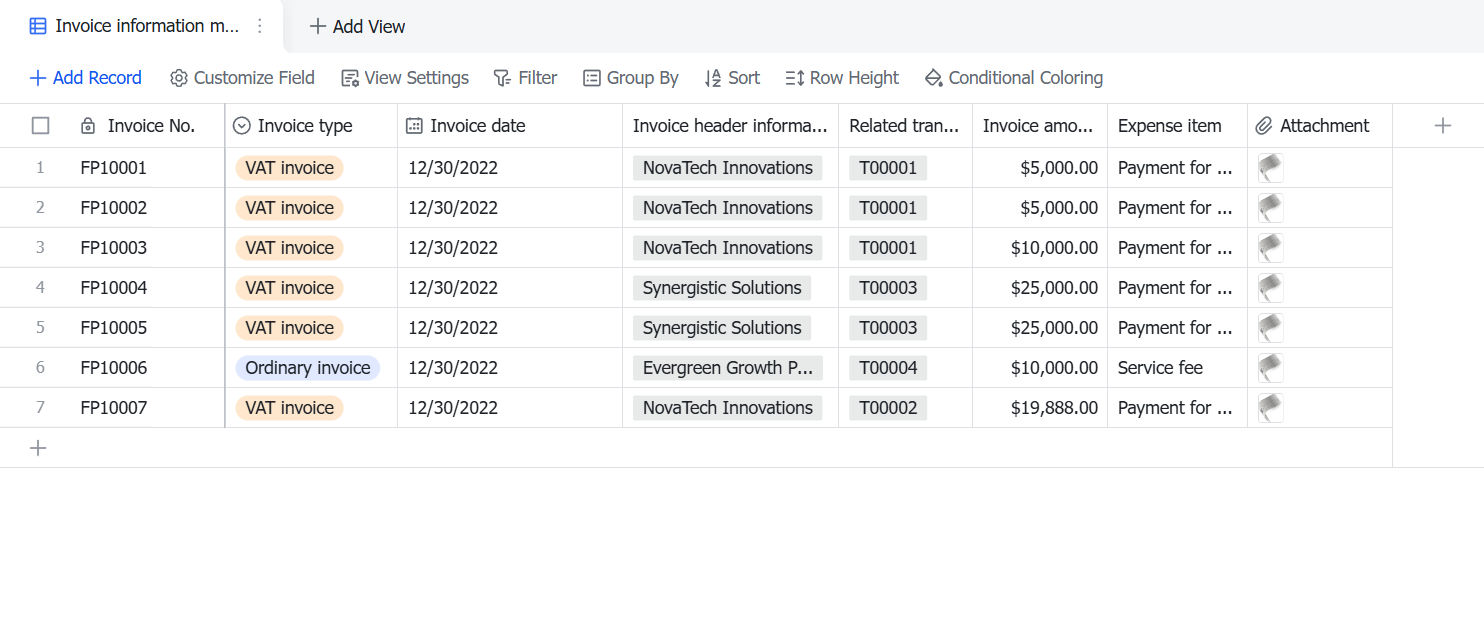Viewport: 1484px width, 619px height.
Task: Open attachment thumbnail for FP10001
Action: point(1270,168)
